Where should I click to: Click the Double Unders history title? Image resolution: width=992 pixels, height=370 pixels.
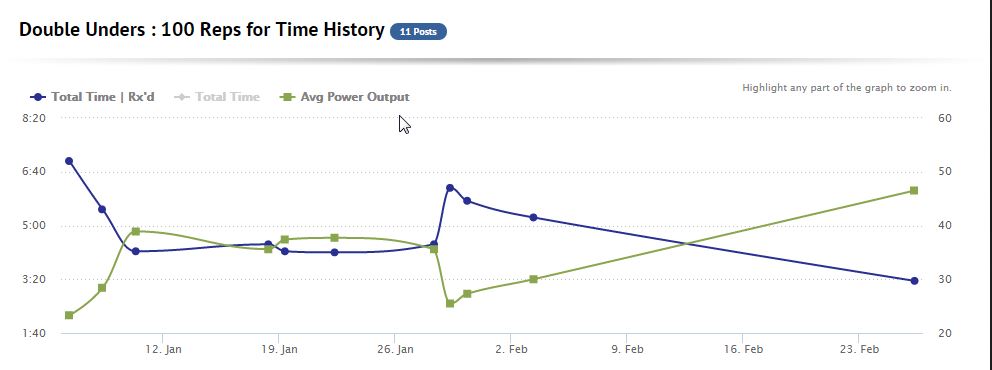click(202, 30)
